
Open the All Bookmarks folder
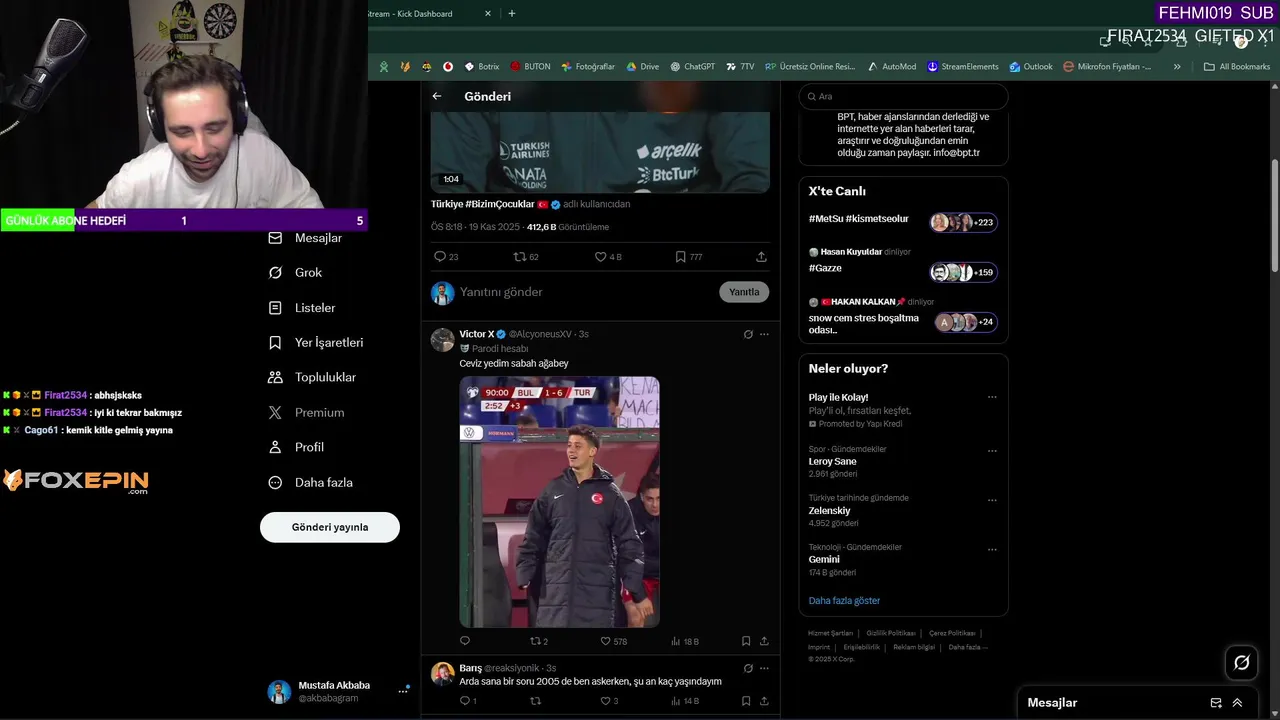tap(1236, 67)
